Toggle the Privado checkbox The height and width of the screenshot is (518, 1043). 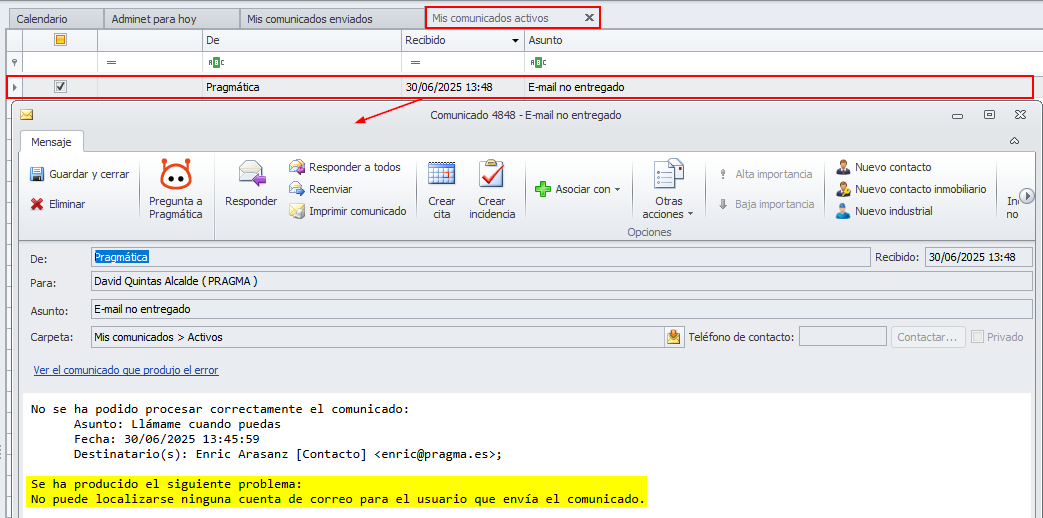tap(977, 337)
